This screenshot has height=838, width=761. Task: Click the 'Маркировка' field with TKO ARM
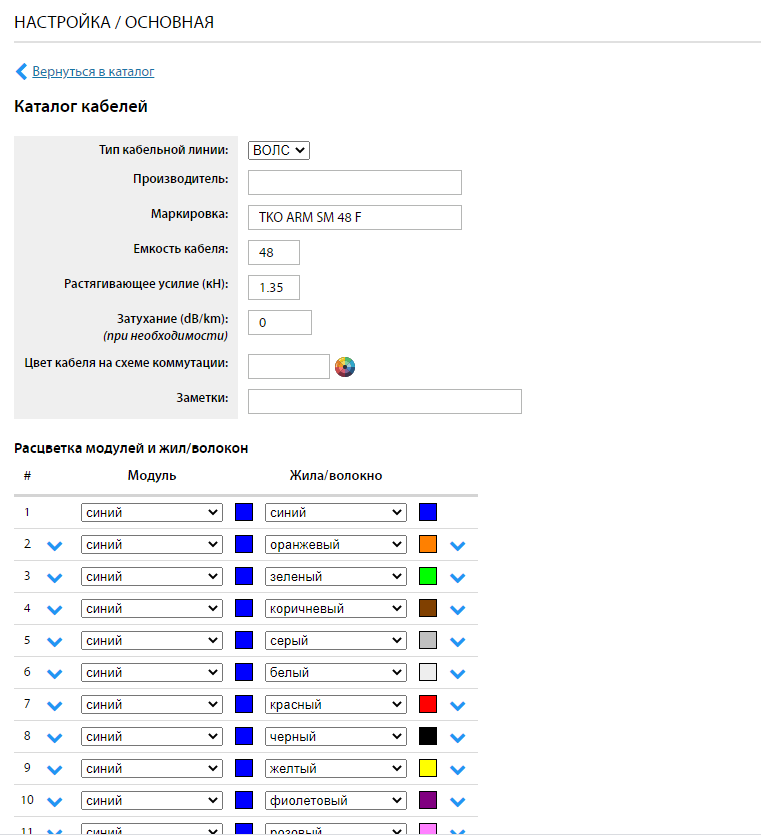[x=355, y=218]
